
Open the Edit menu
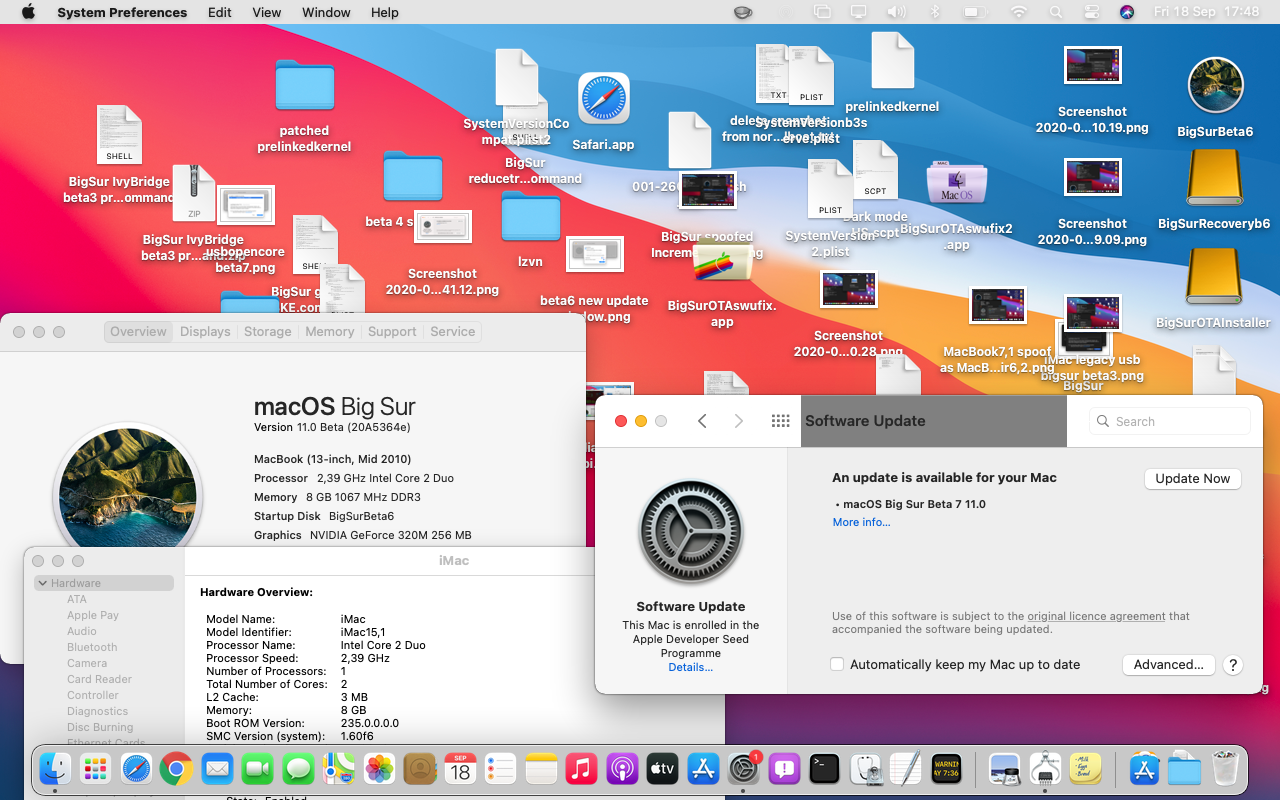point(220,12)
